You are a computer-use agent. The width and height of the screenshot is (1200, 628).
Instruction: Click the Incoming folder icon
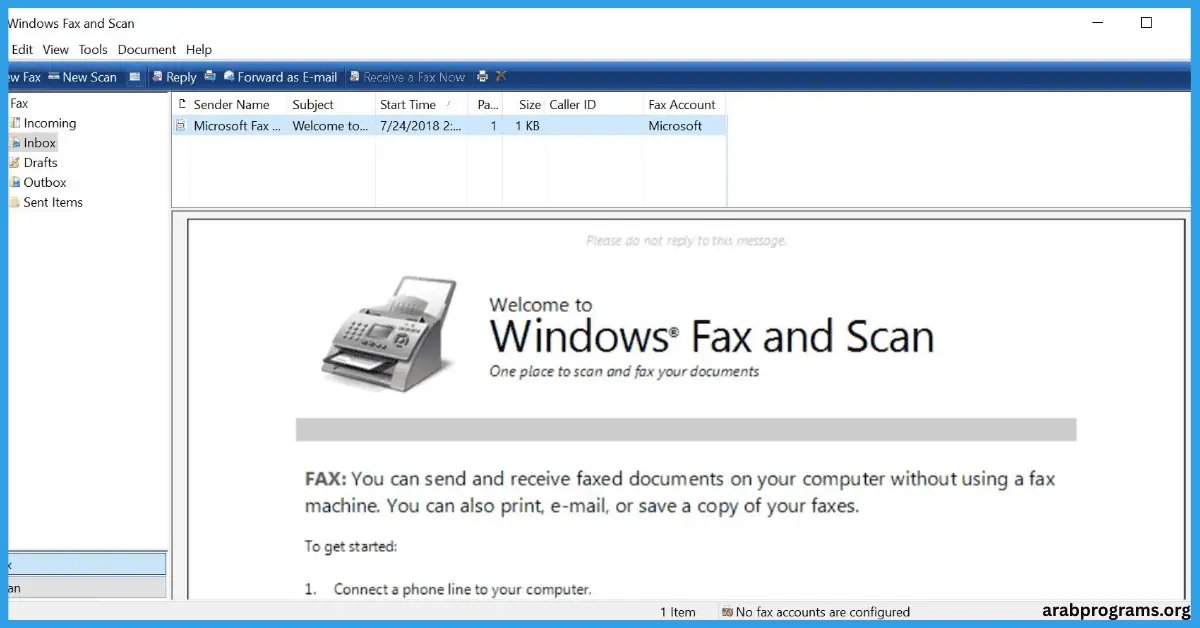click(14, 123)
